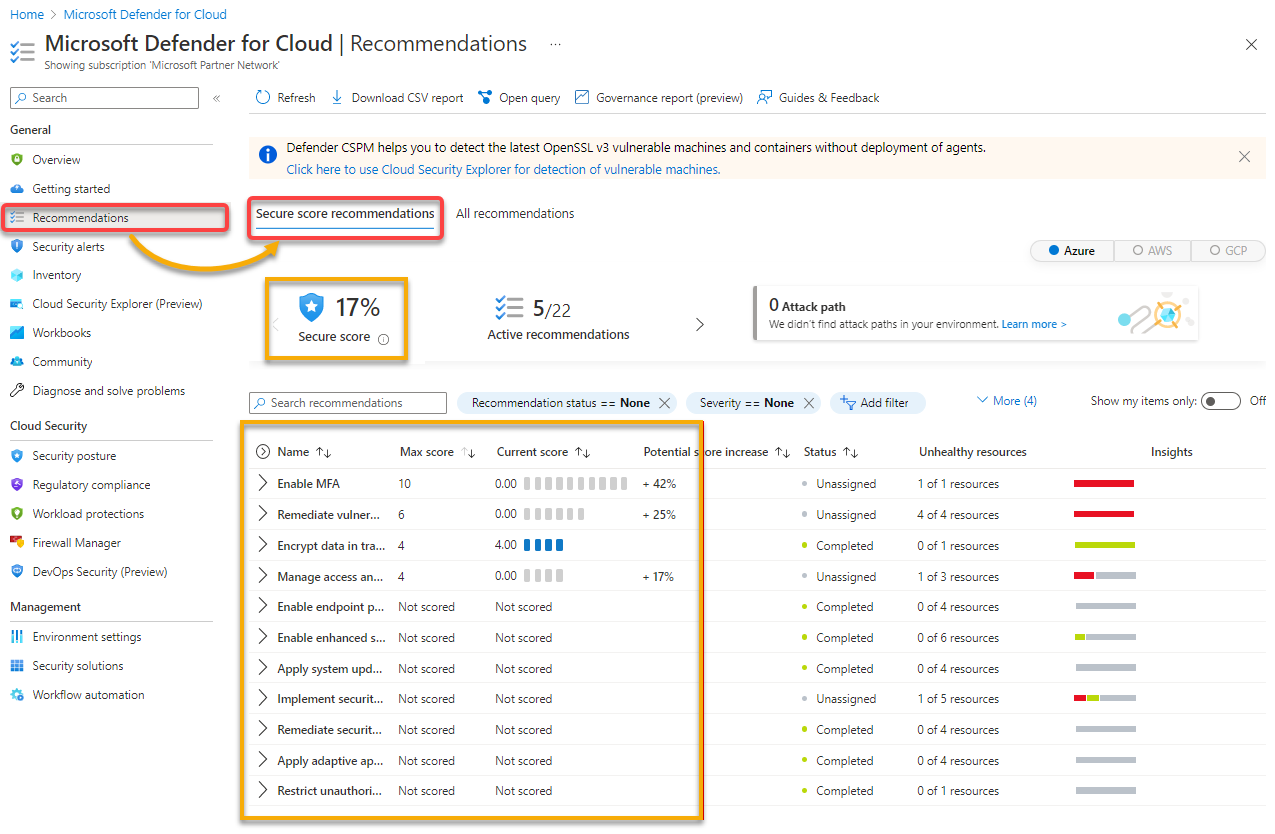Remove the Recommendation status filter
1275x834 pixels.
coord(663,403)
